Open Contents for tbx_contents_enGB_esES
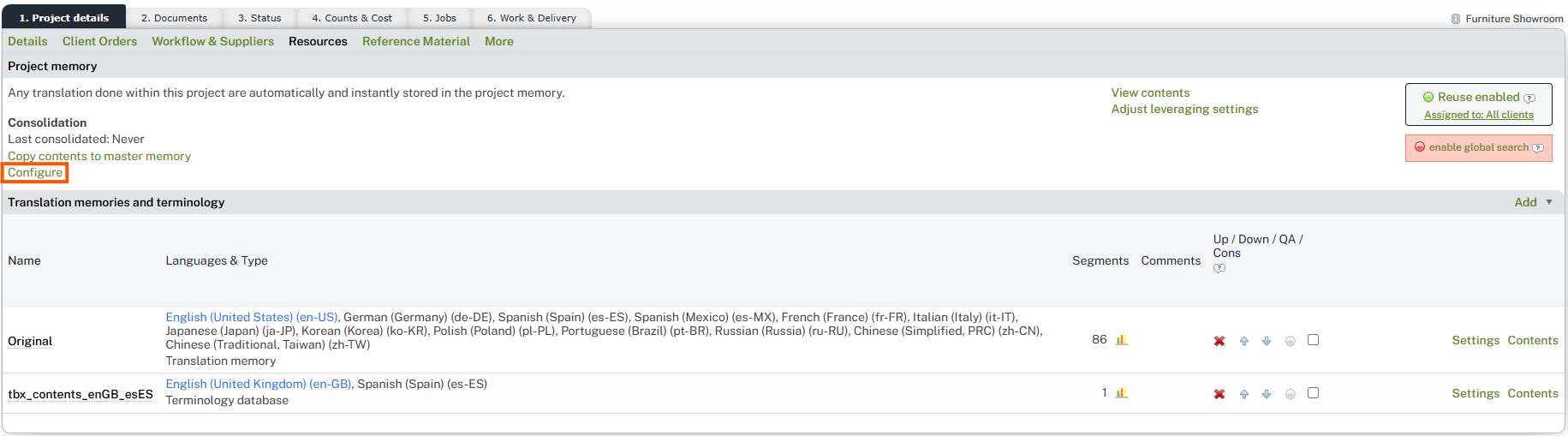Screen dimensions: 1568x436 (x=1532, y=393)
